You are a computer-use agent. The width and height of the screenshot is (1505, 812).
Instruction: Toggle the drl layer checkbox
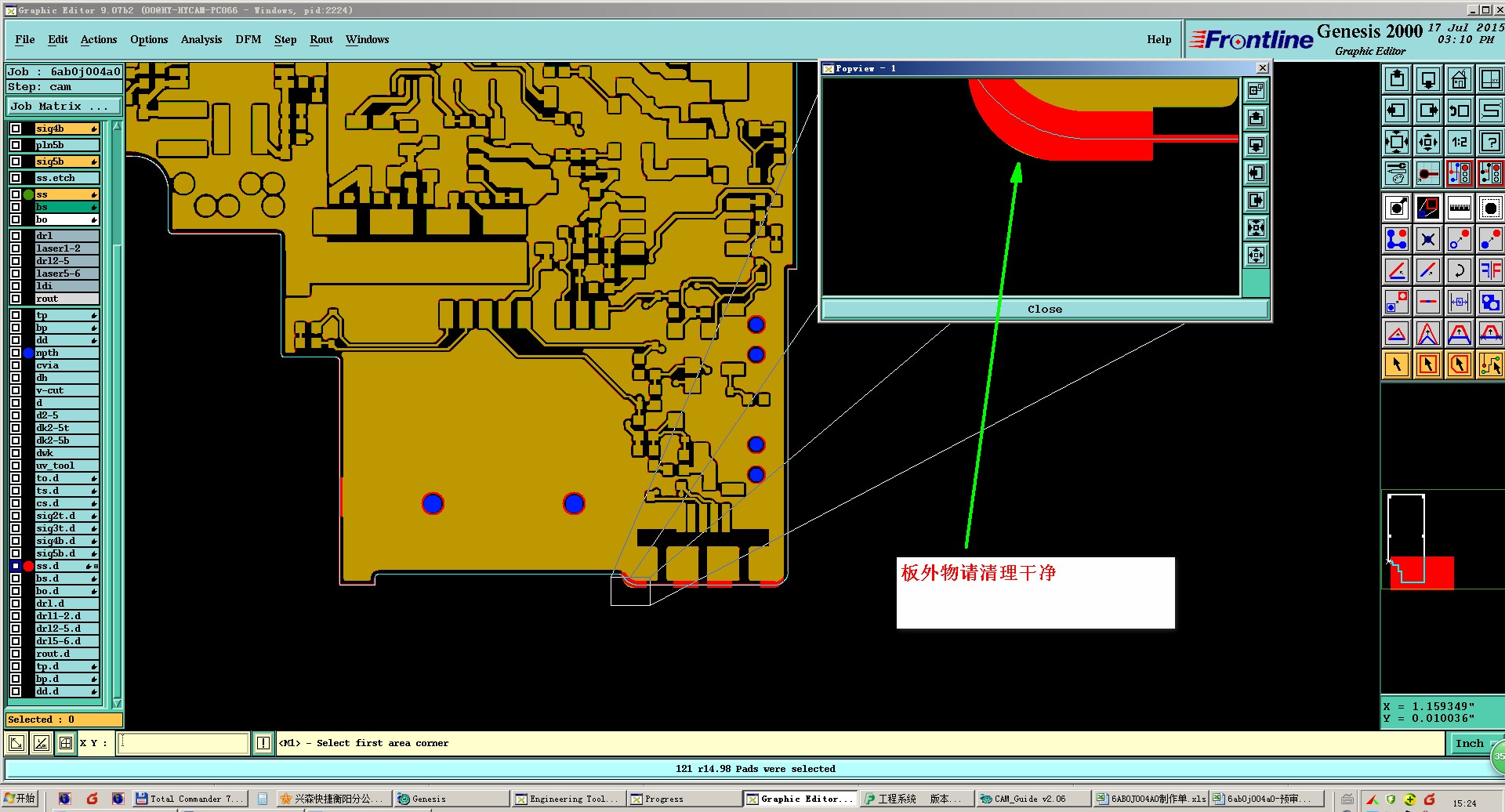pos(16,236)
